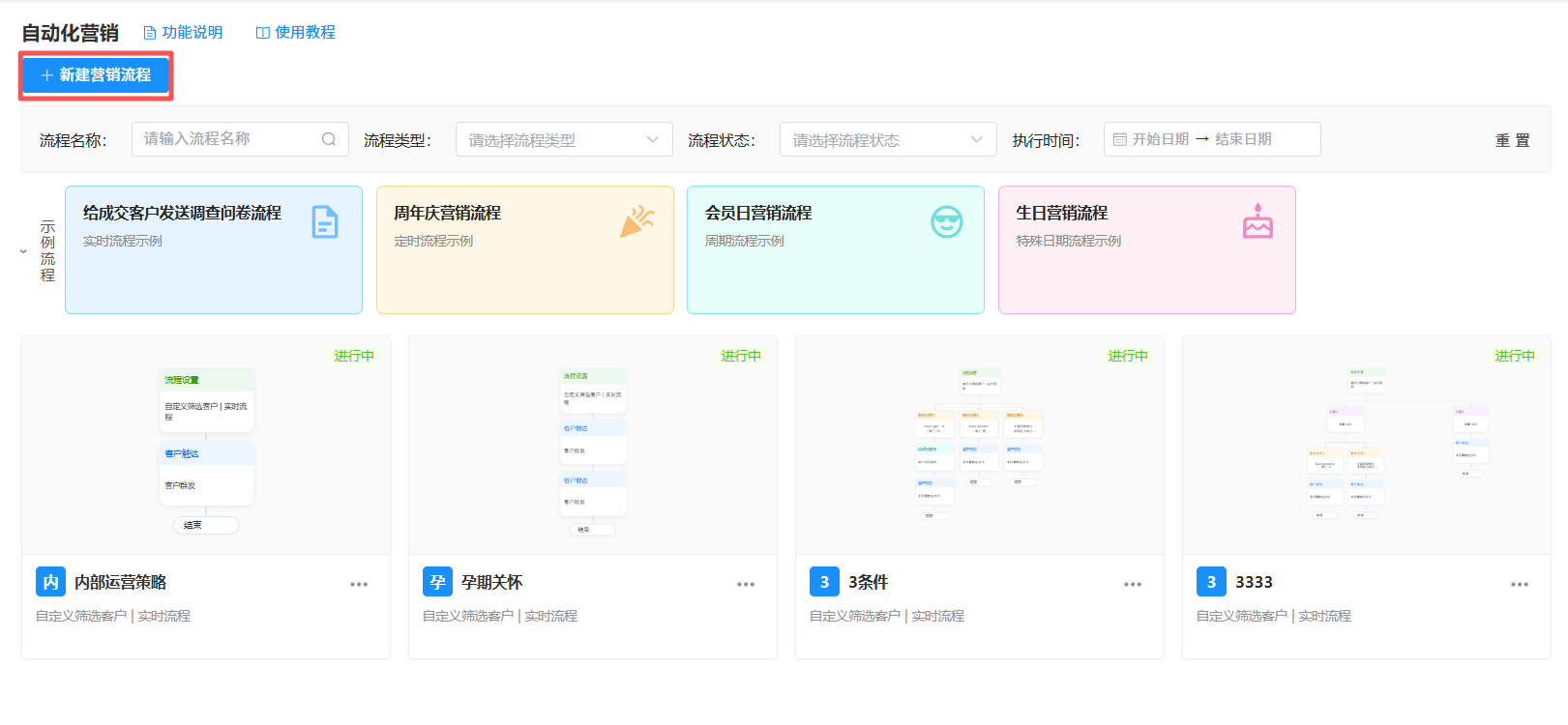Collapse the 示例流程 section chevron
The width and height of the screenshot is (1568, 725).
(24, 251)
